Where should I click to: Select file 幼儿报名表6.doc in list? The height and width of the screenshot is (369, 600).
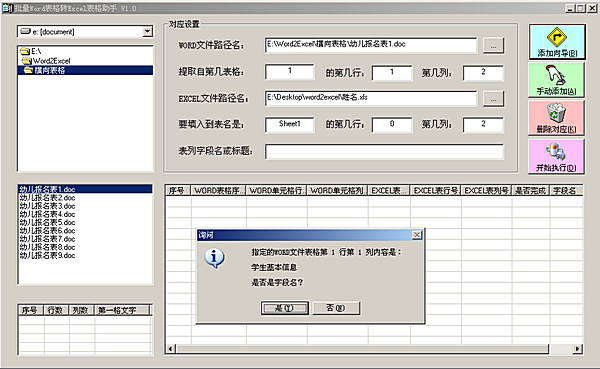[x=47, y=230]
